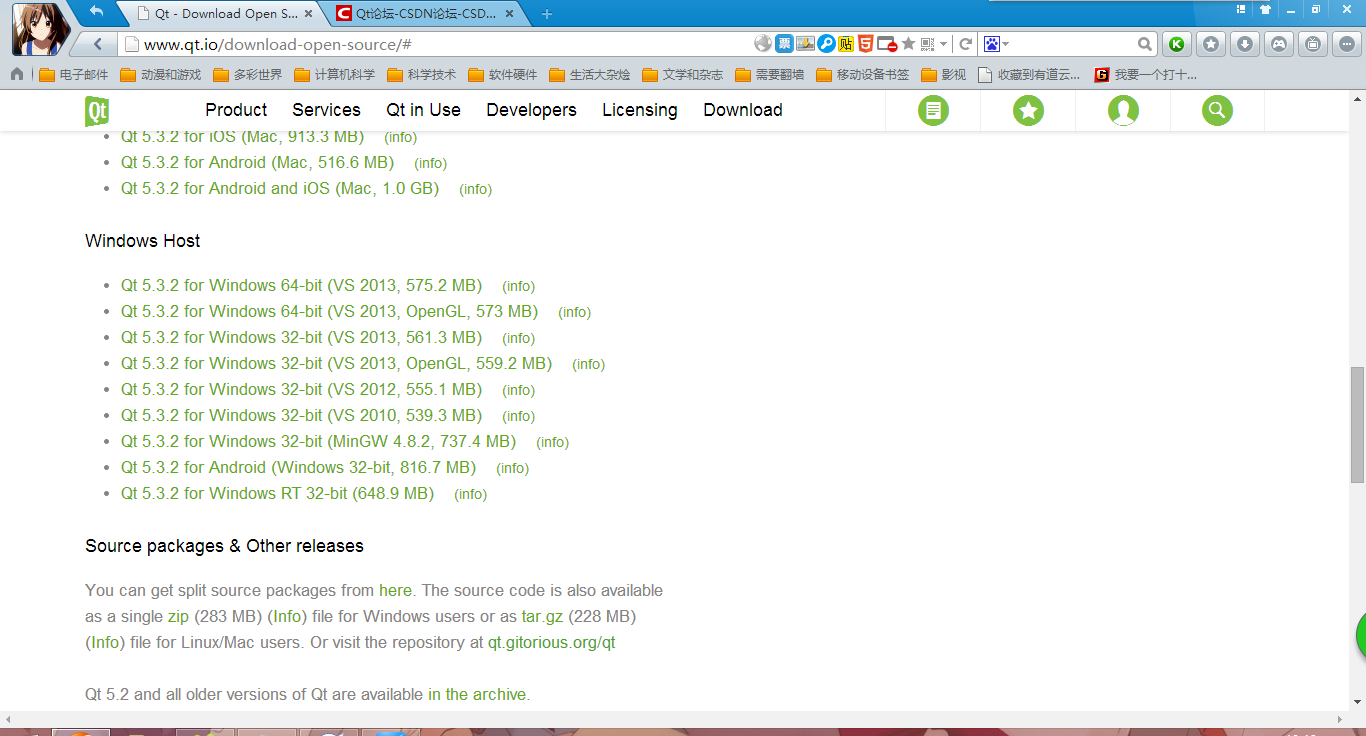
Task: Click the QR code icon in address bar
Action: pos(927,44)
